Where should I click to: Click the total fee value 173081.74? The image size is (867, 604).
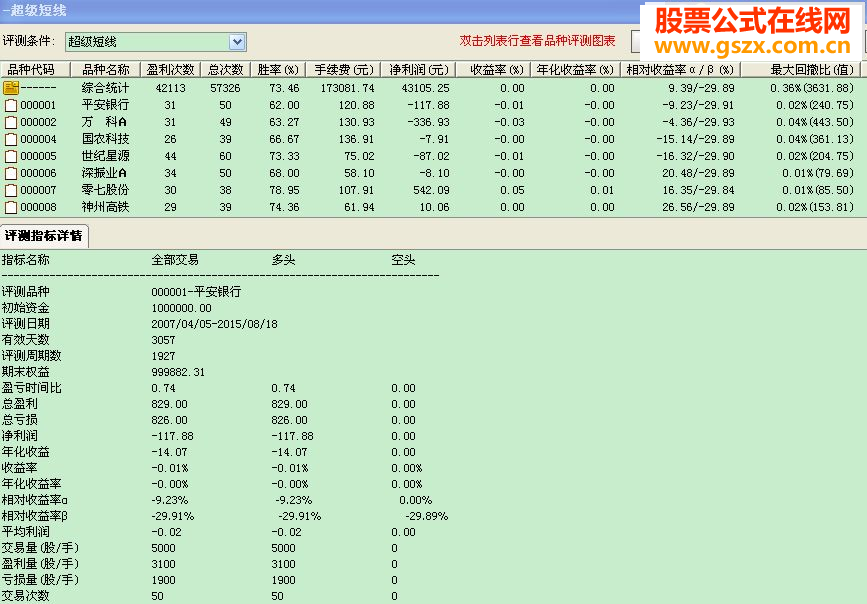pyautogui.click(x=347, y=88)
